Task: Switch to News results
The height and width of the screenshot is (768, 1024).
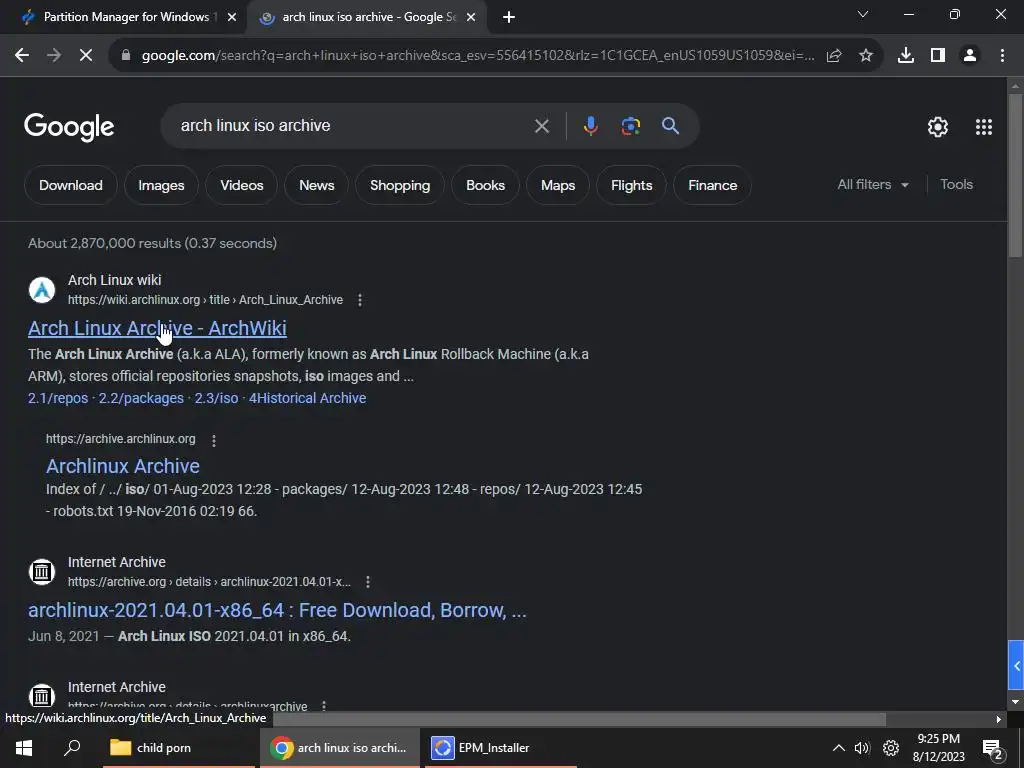Action: click(x=317, y=185)
